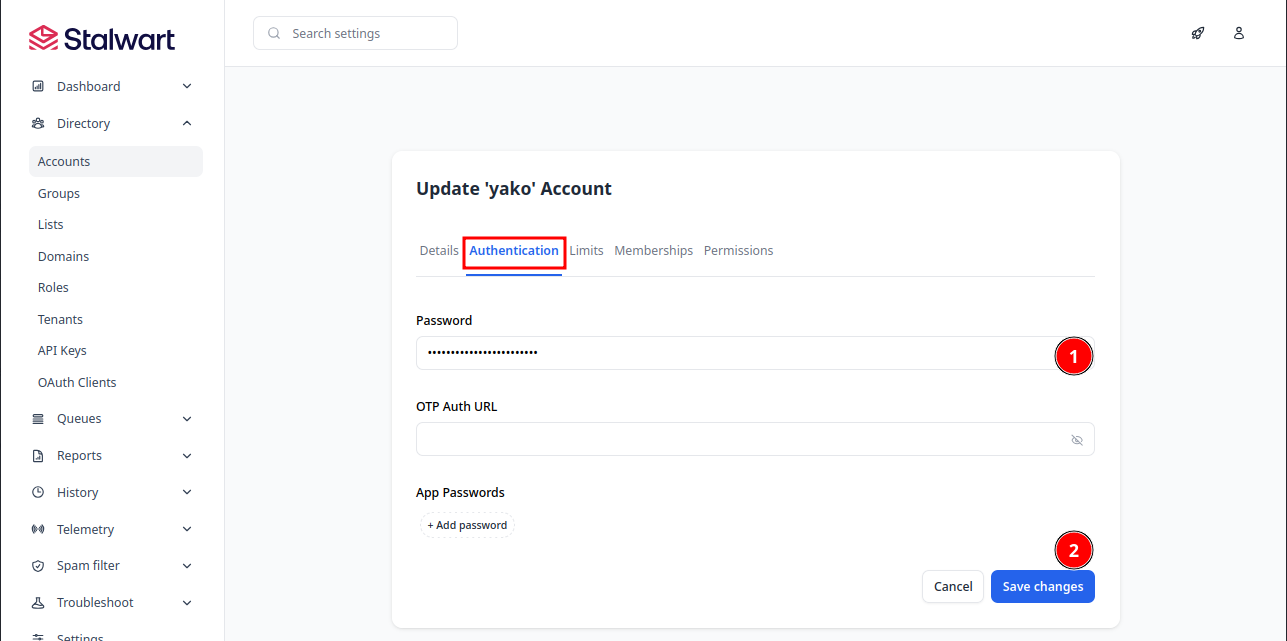This screenshot has width=1287, height=641.
Task: Open API Keys in the sidebar
Action: click(x=62, y=351)
